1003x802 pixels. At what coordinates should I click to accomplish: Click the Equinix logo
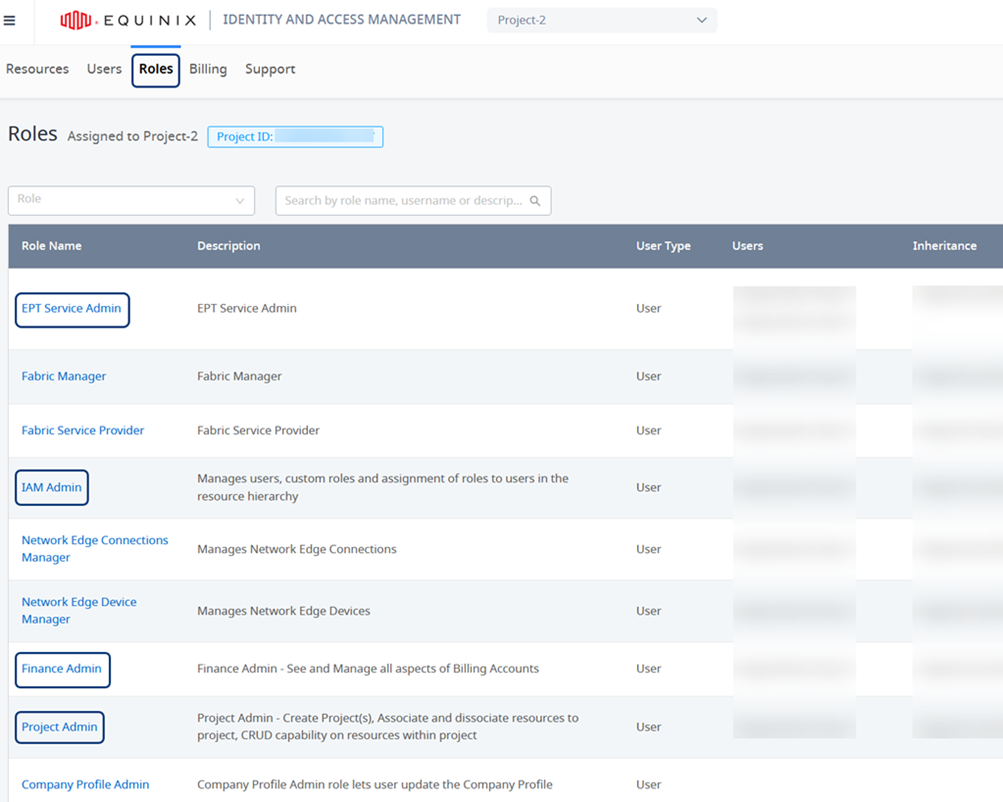point(128,20)
